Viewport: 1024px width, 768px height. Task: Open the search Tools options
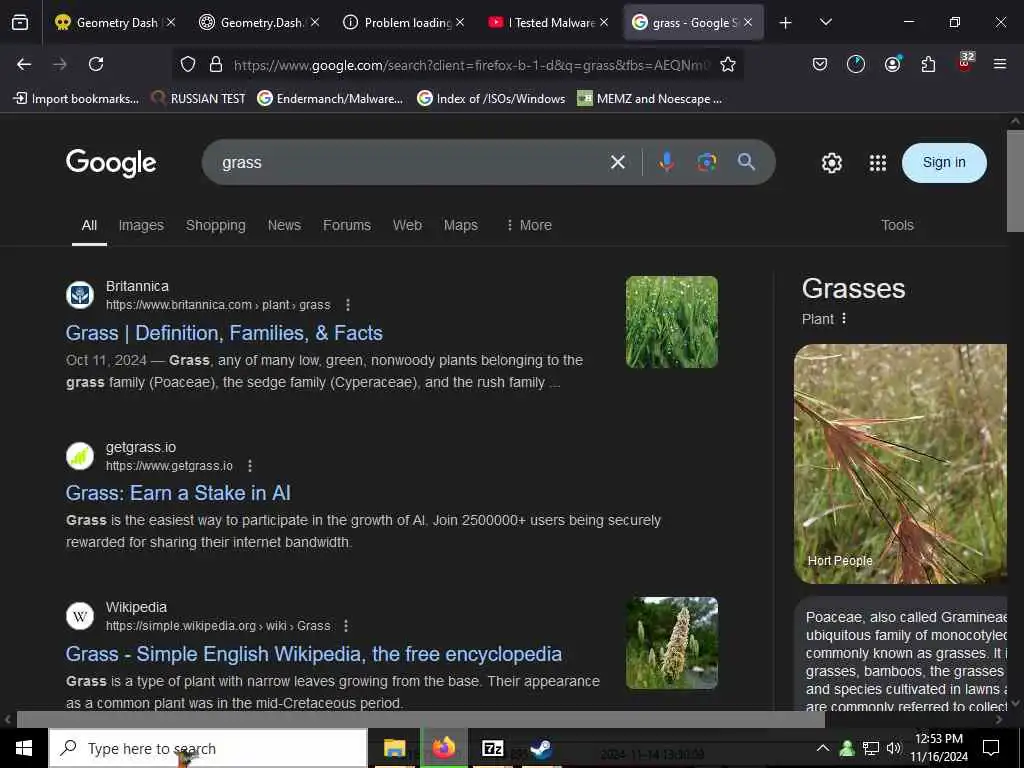click(x=897, y=225)
